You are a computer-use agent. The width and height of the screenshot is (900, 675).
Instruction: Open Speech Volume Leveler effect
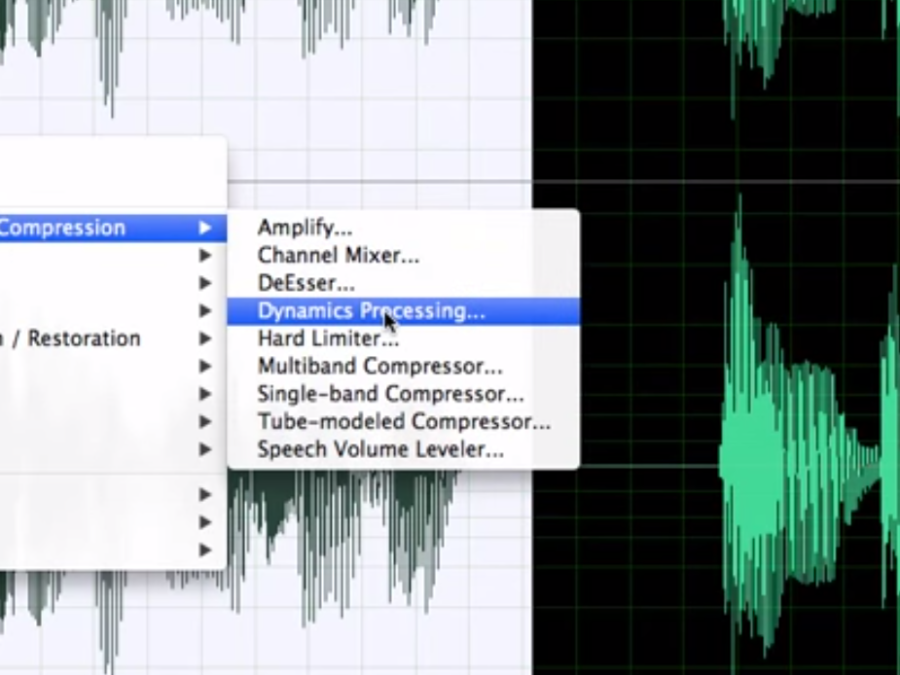click(380, 450)
